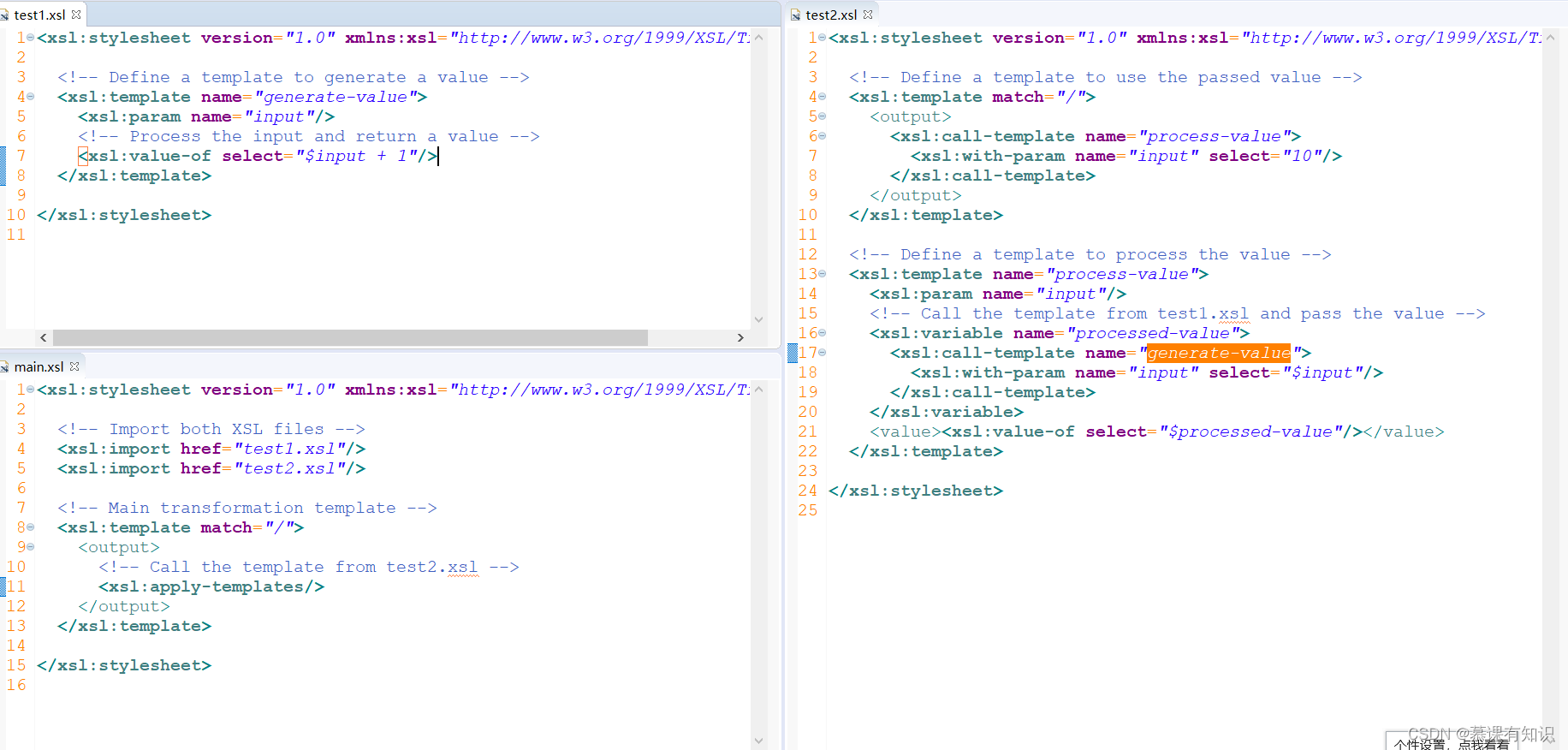Collapse output fold at line 9 in main.xsl

pos(31,547)
